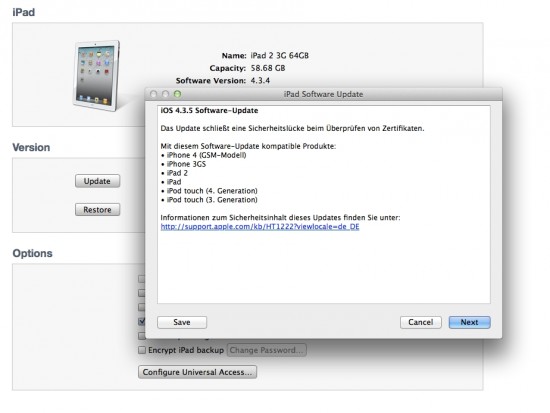Click the Update button under Version
Screen dimensions: 550x413
click(98, 181)
